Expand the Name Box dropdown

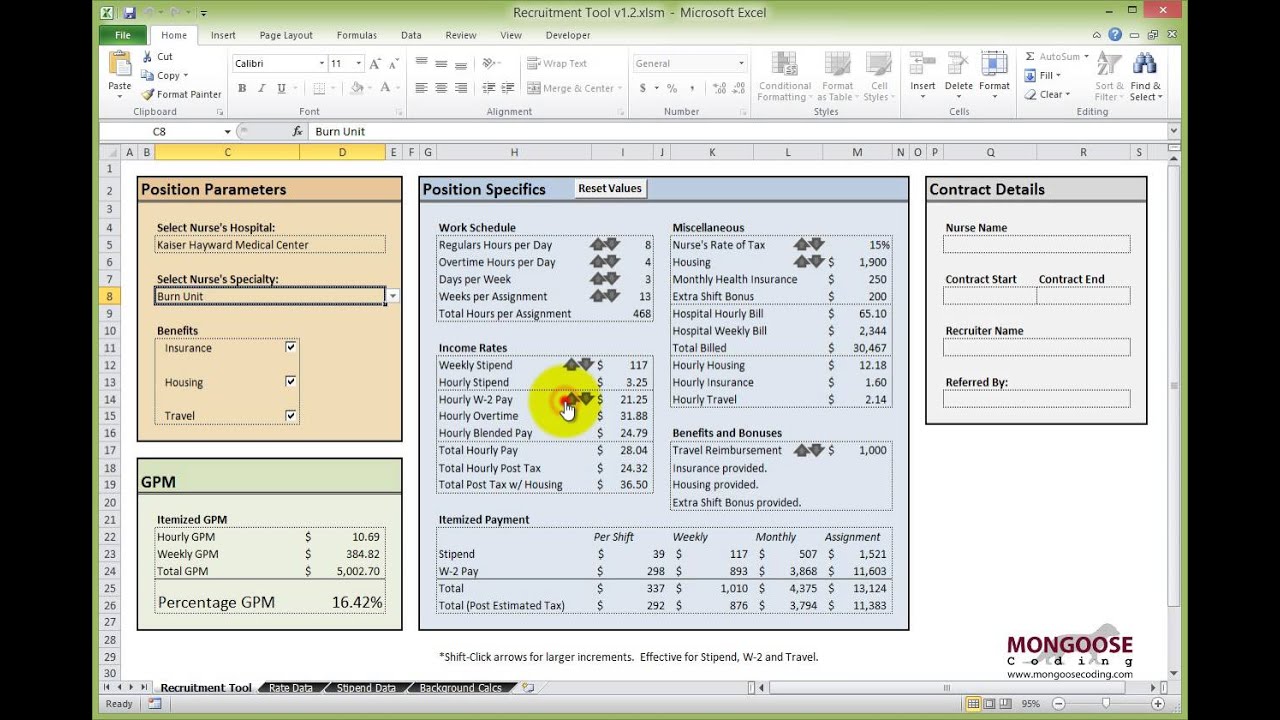pos(228,131)
